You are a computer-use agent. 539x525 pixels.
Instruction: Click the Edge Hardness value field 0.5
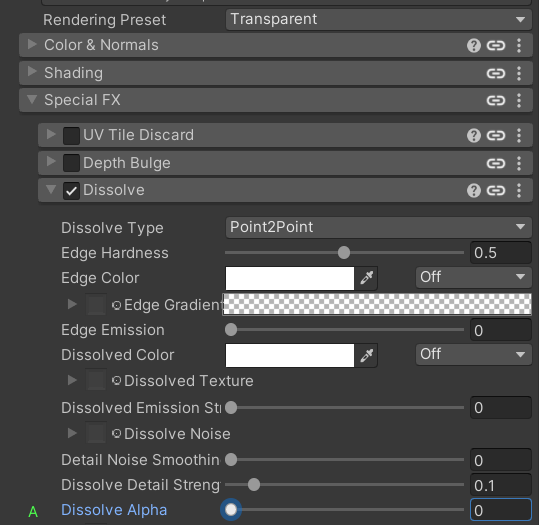pos(501,253)
